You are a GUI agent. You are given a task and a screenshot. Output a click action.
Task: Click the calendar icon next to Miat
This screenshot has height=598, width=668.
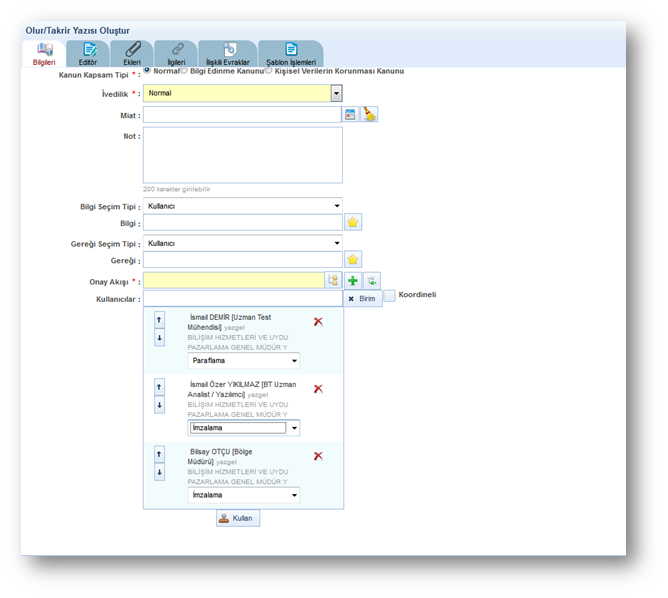point(351,115)
